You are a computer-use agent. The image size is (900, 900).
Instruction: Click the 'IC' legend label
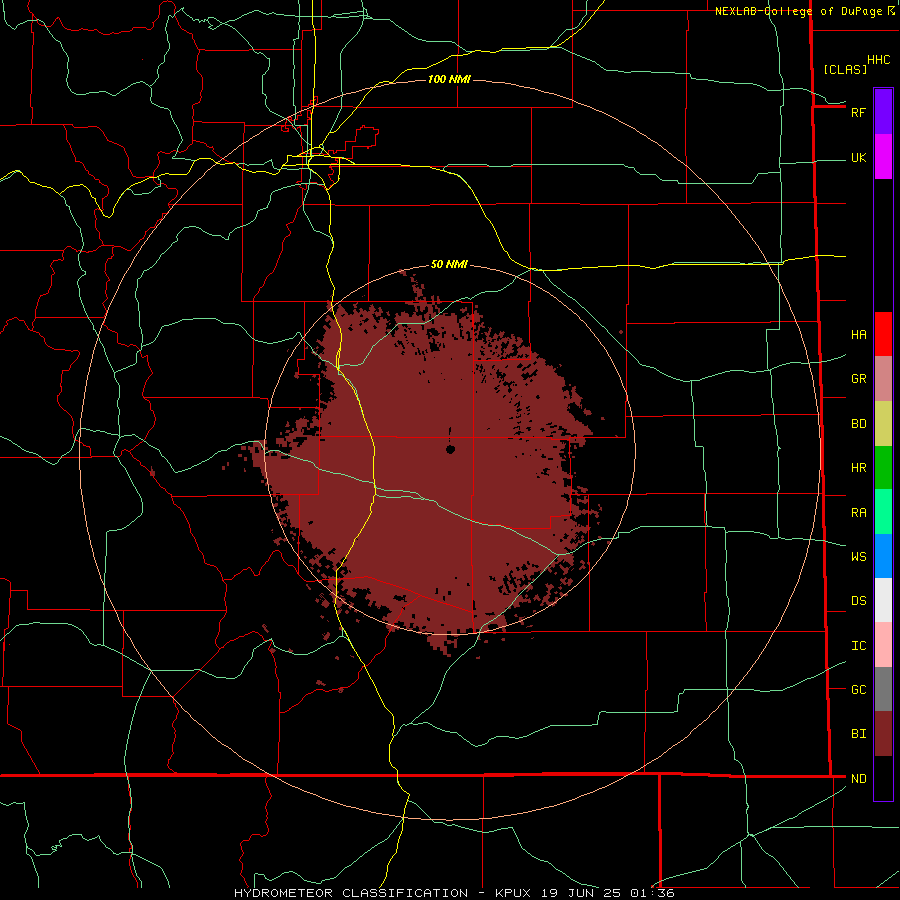[858, 646]
